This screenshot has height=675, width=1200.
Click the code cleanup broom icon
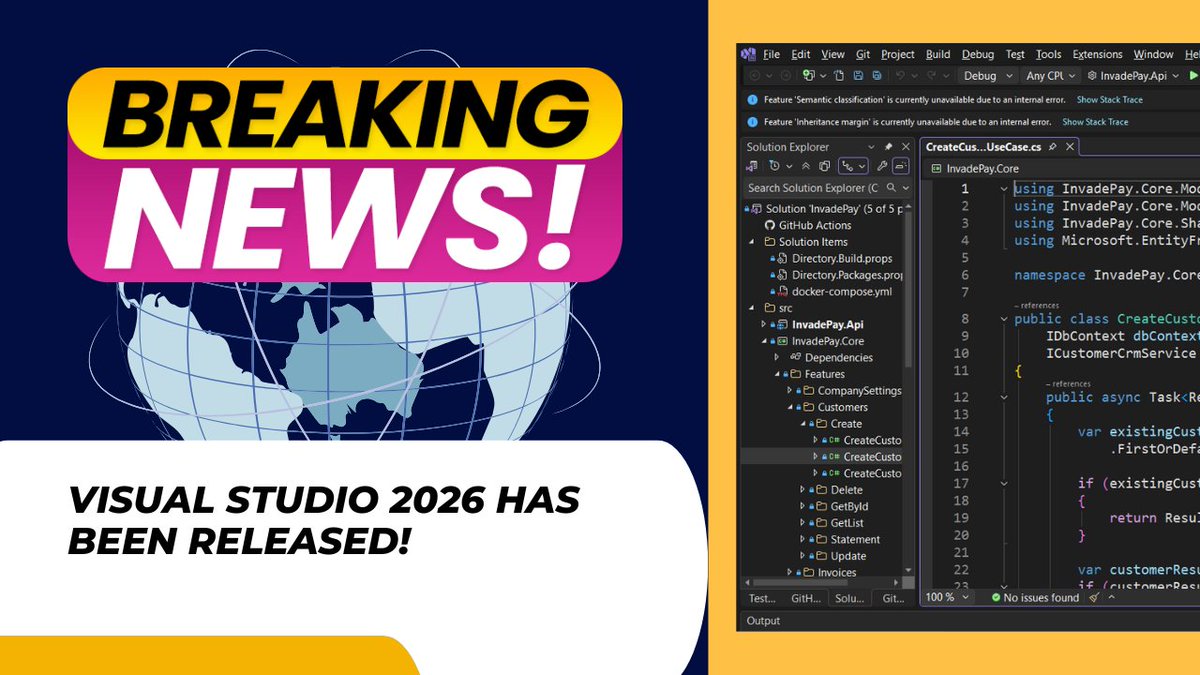point(1095,597)
